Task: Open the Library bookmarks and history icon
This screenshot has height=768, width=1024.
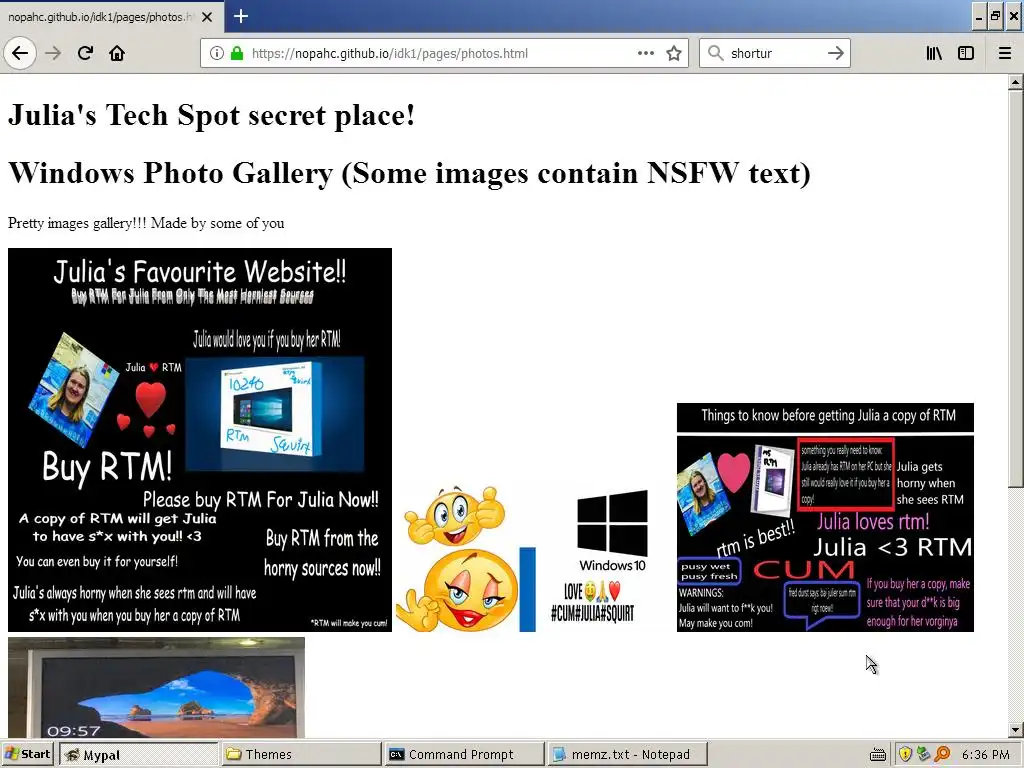Action: (x=934, y=53)
